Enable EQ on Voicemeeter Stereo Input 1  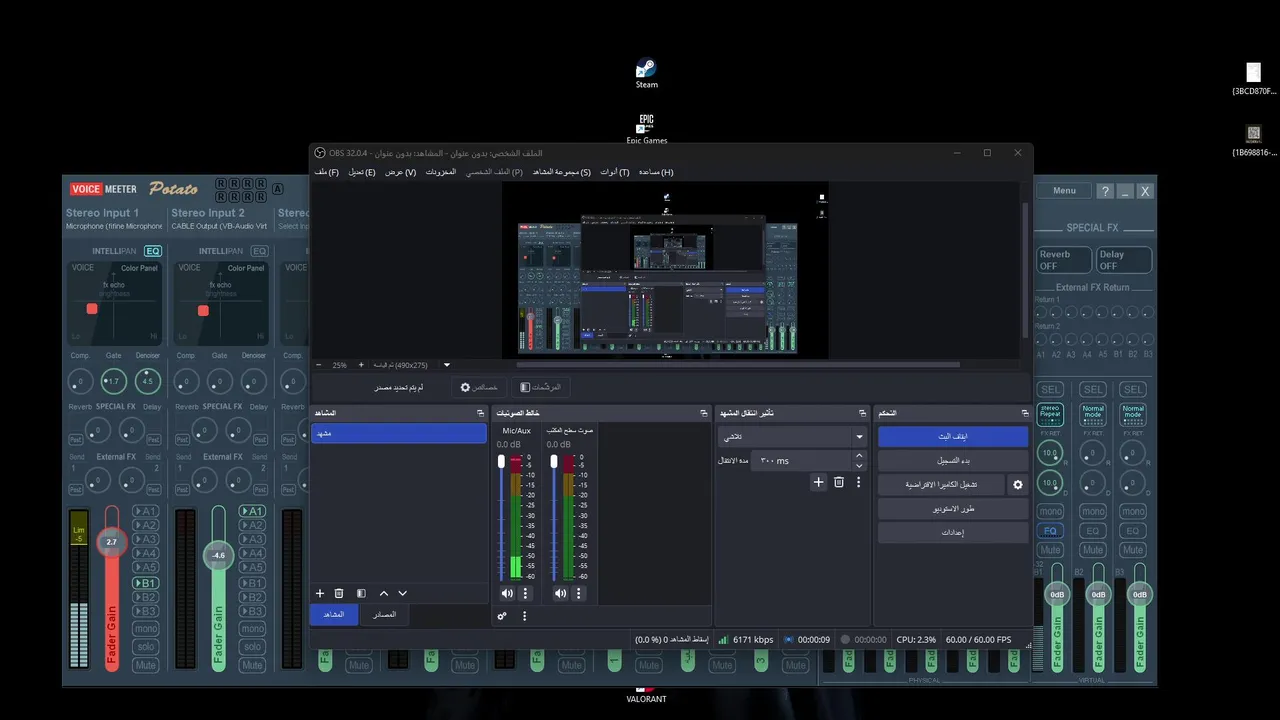153,251
